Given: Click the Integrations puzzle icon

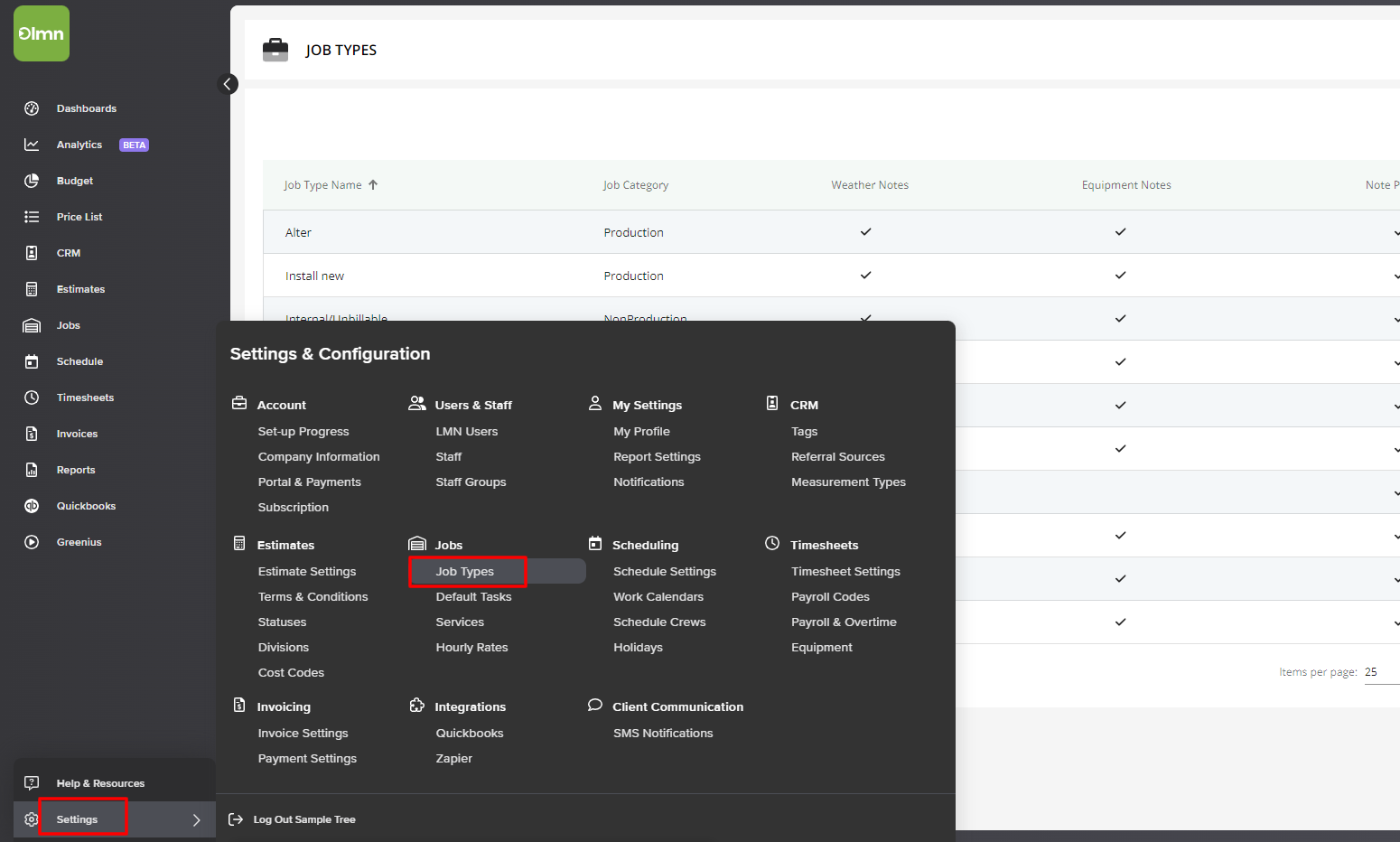Looking at the screenshot, I should click(x=417, y=705).
